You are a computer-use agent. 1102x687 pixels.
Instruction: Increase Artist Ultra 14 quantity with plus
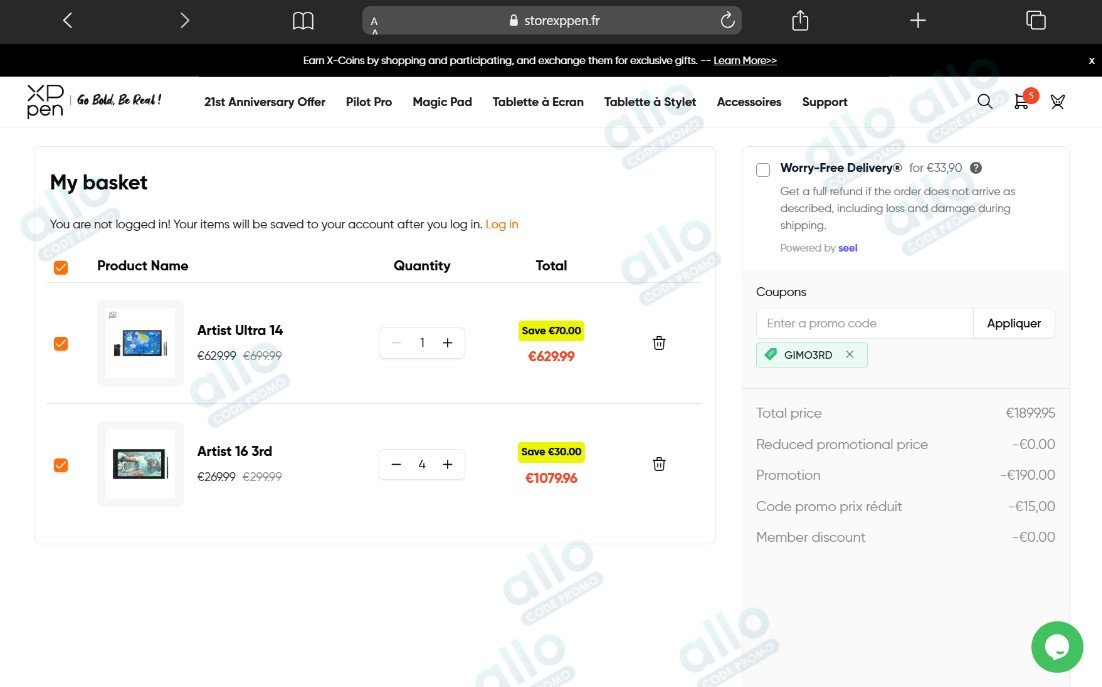(x=448, y=343)
